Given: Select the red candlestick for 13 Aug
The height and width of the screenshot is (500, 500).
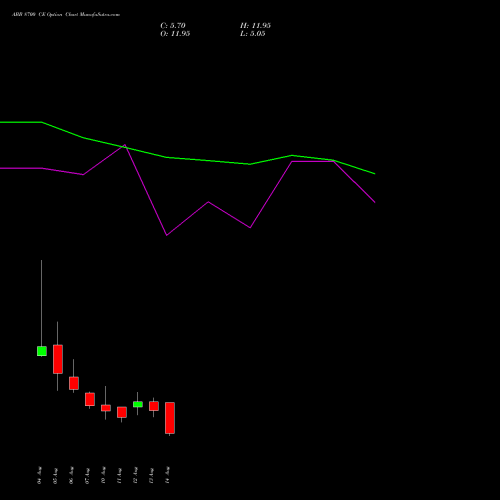Looking at the screenshot, I should point(154,406).
